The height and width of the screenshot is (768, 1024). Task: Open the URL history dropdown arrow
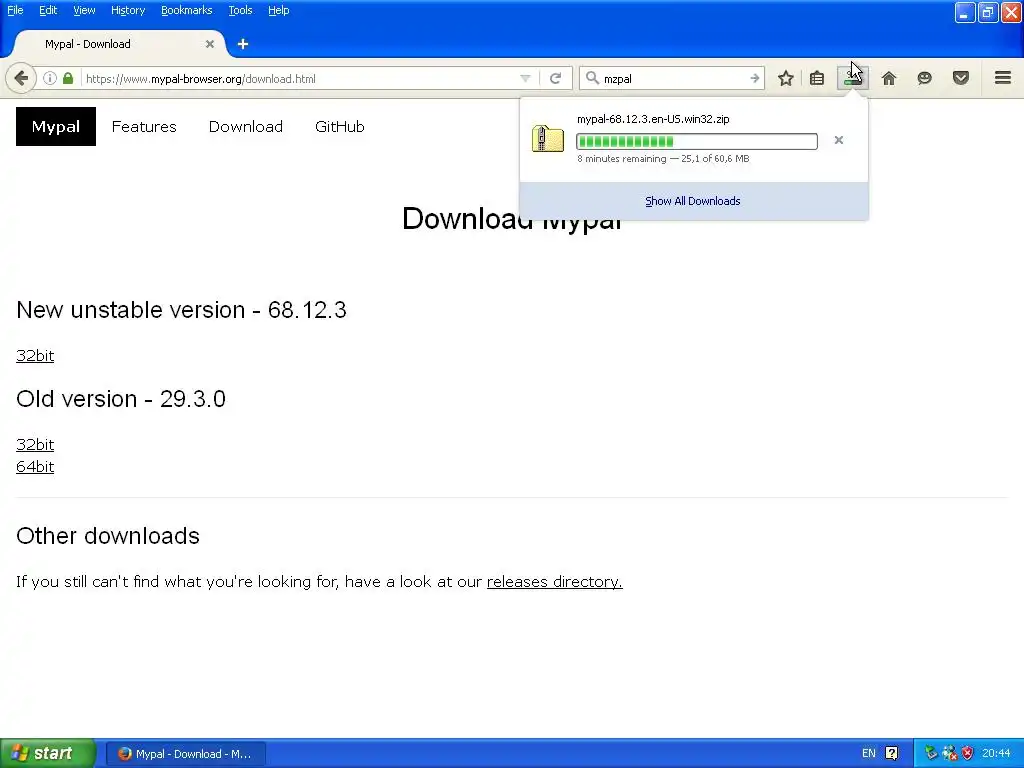pyautogui.click(x=525, y=78)
